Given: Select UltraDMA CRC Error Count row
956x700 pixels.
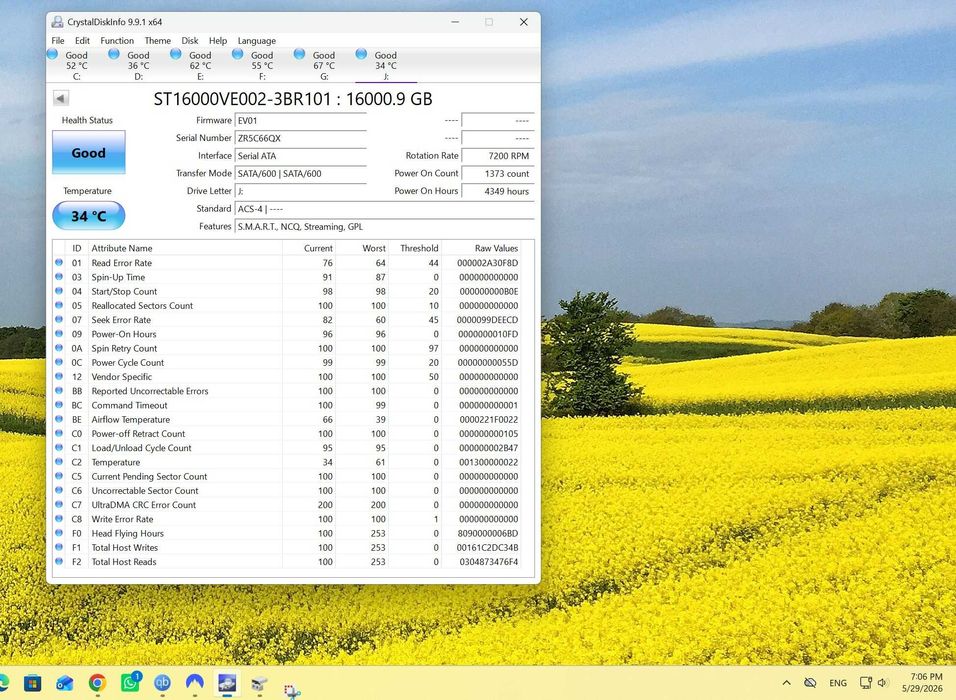Looking at the screenshot, I should pyautogui.click(x=287, y=504).
